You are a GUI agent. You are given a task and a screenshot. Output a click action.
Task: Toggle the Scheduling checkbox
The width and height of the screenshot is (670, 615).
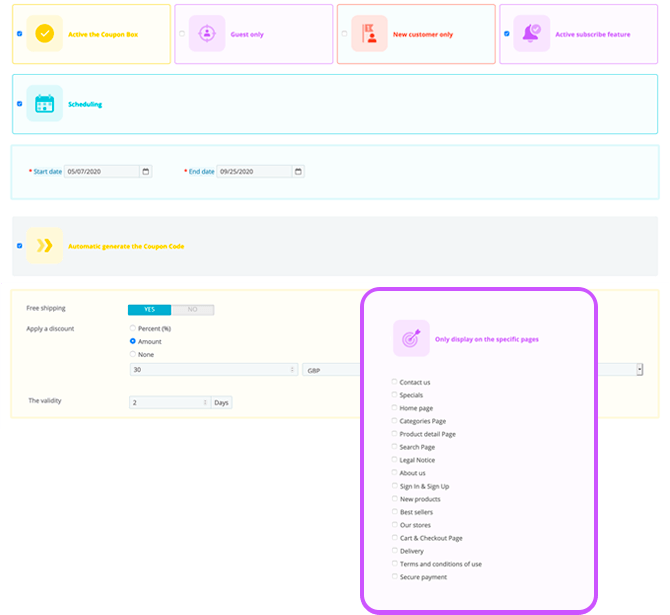pos(20,103)
